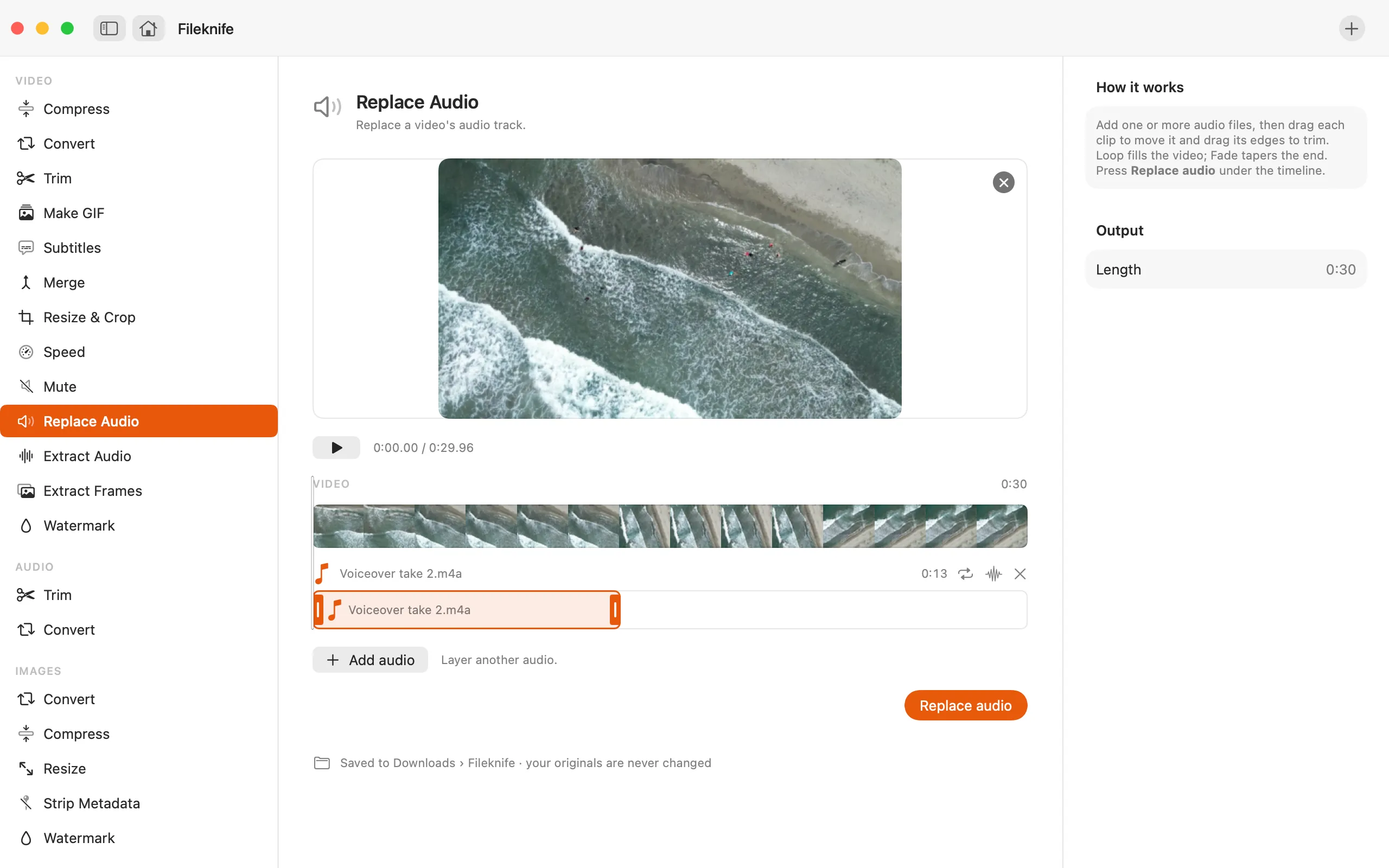Remove the loaded video with X button
The height and width of the screenshot is (868, 1389).
pos(1003,183)
